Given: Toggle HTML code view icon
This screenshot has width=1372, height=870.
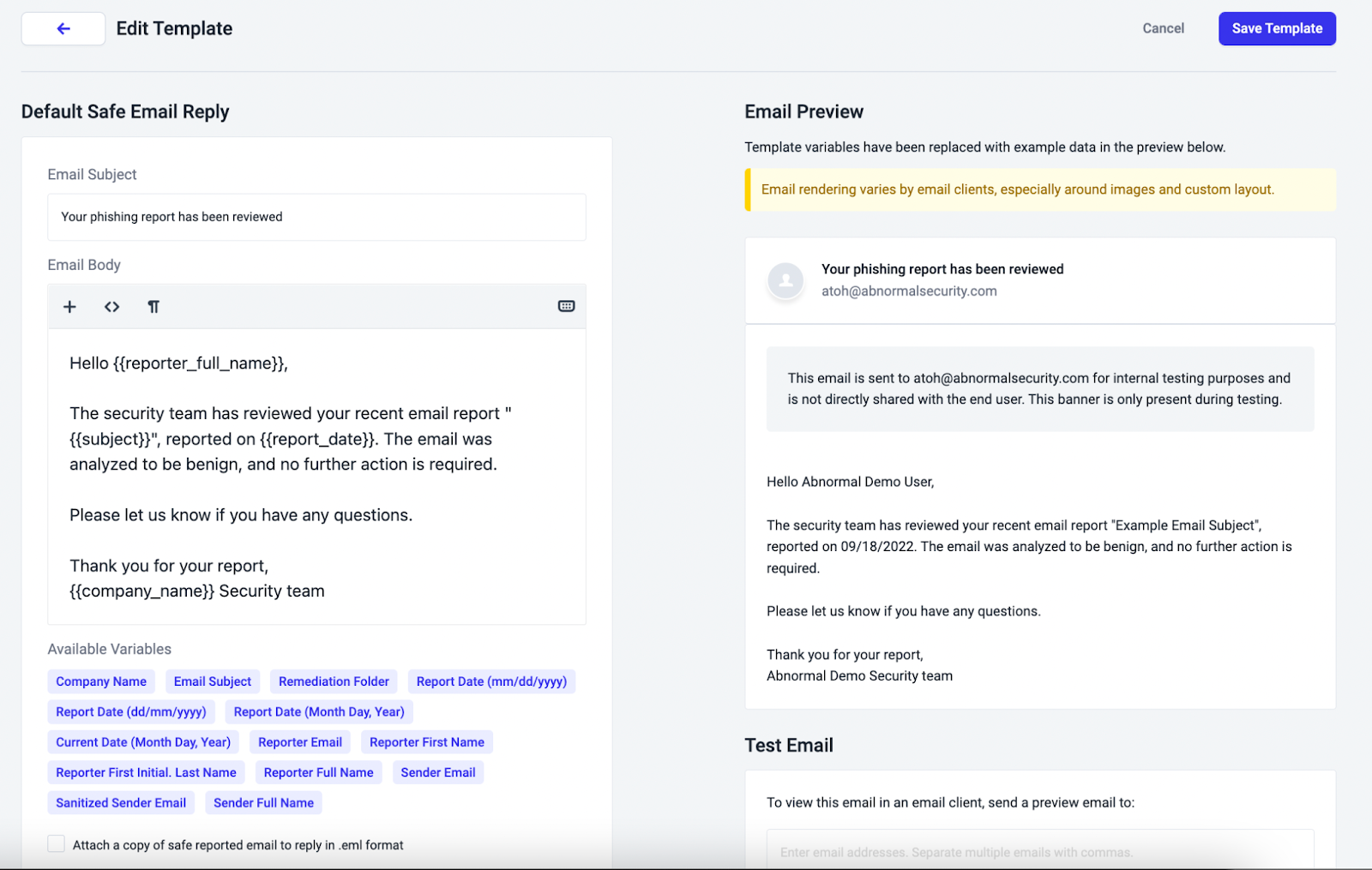Looking at the screenshot, I should pos(112,307).
